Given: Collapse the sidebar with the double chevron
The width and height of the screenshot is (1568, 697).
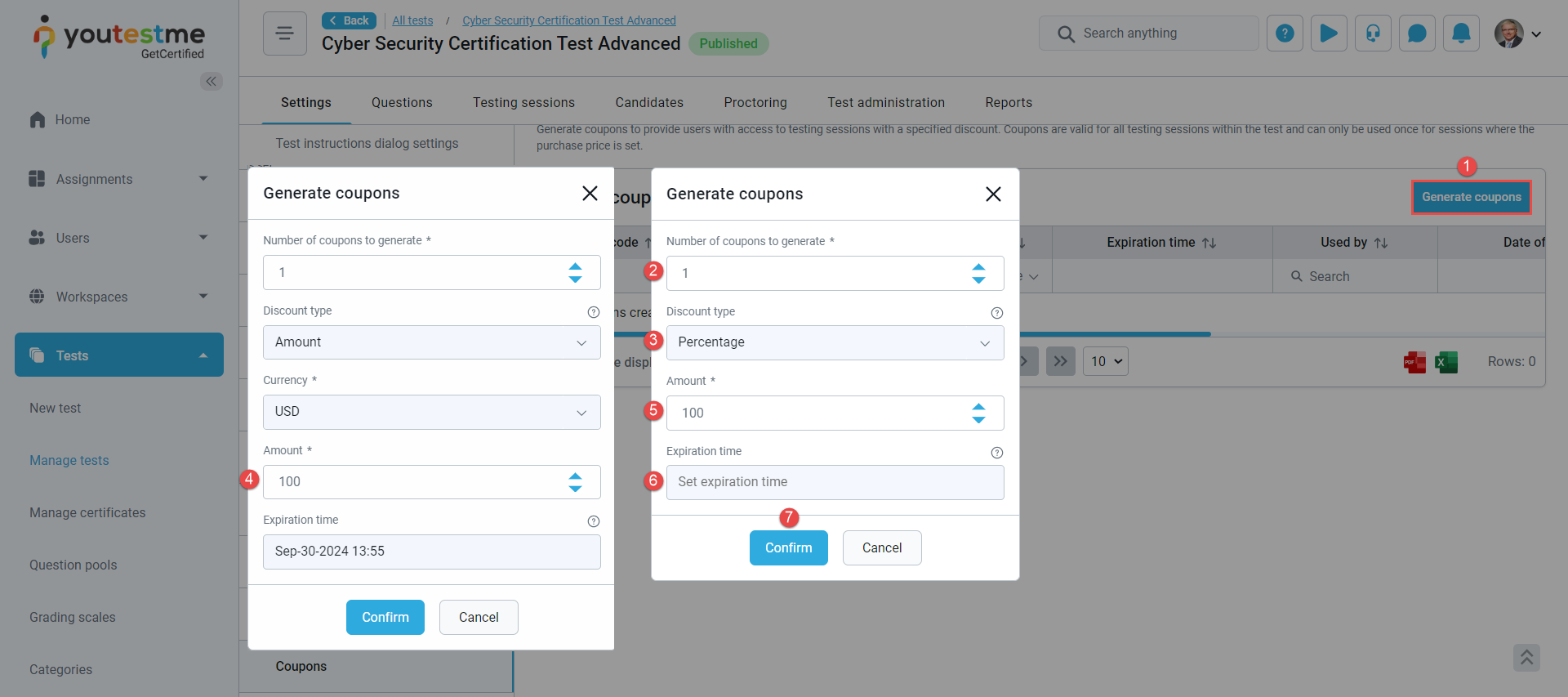Looking at the screenshot, I should click(x=212, y=81).
